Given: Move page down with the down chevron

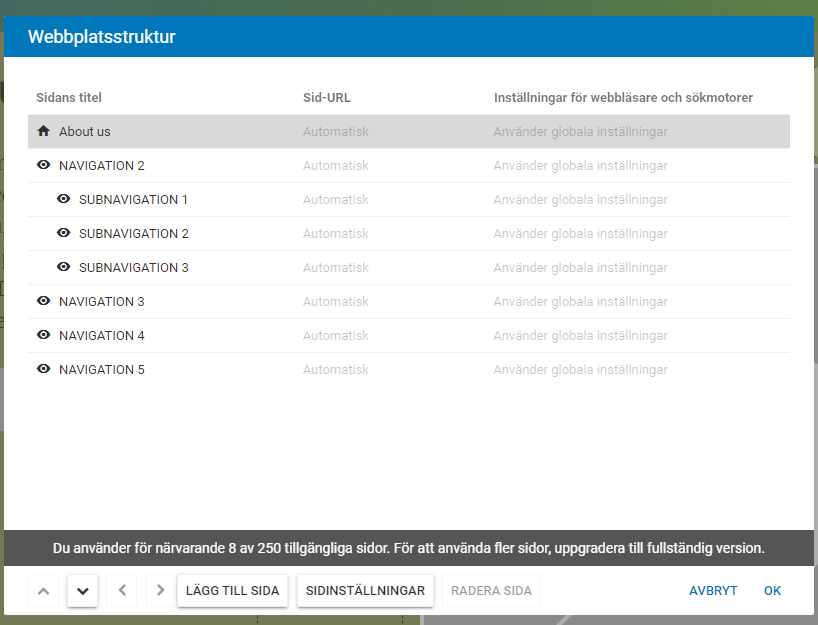Looking at the screenshot, I should (82, 591).
